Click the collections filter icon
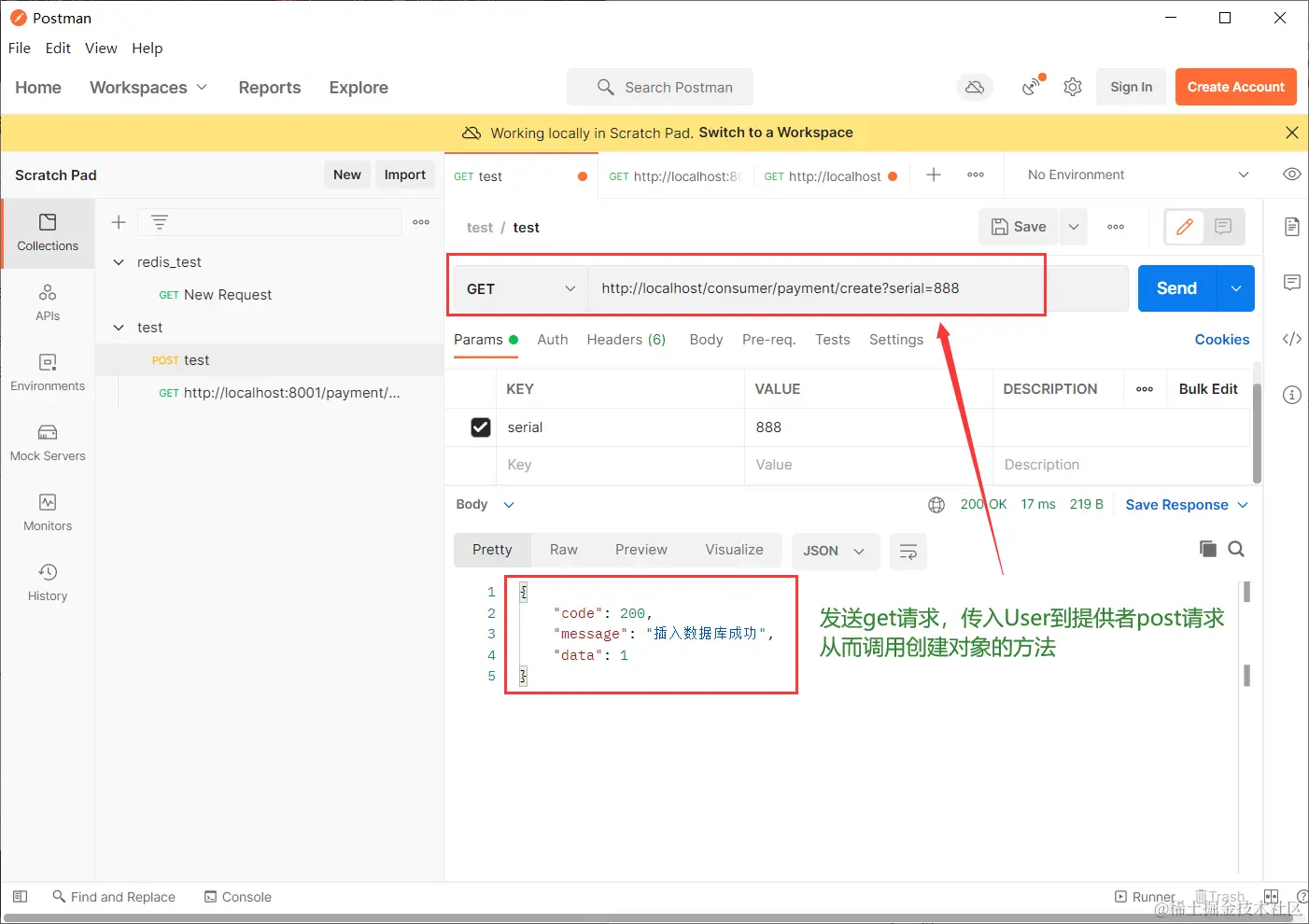 (160, 222)
